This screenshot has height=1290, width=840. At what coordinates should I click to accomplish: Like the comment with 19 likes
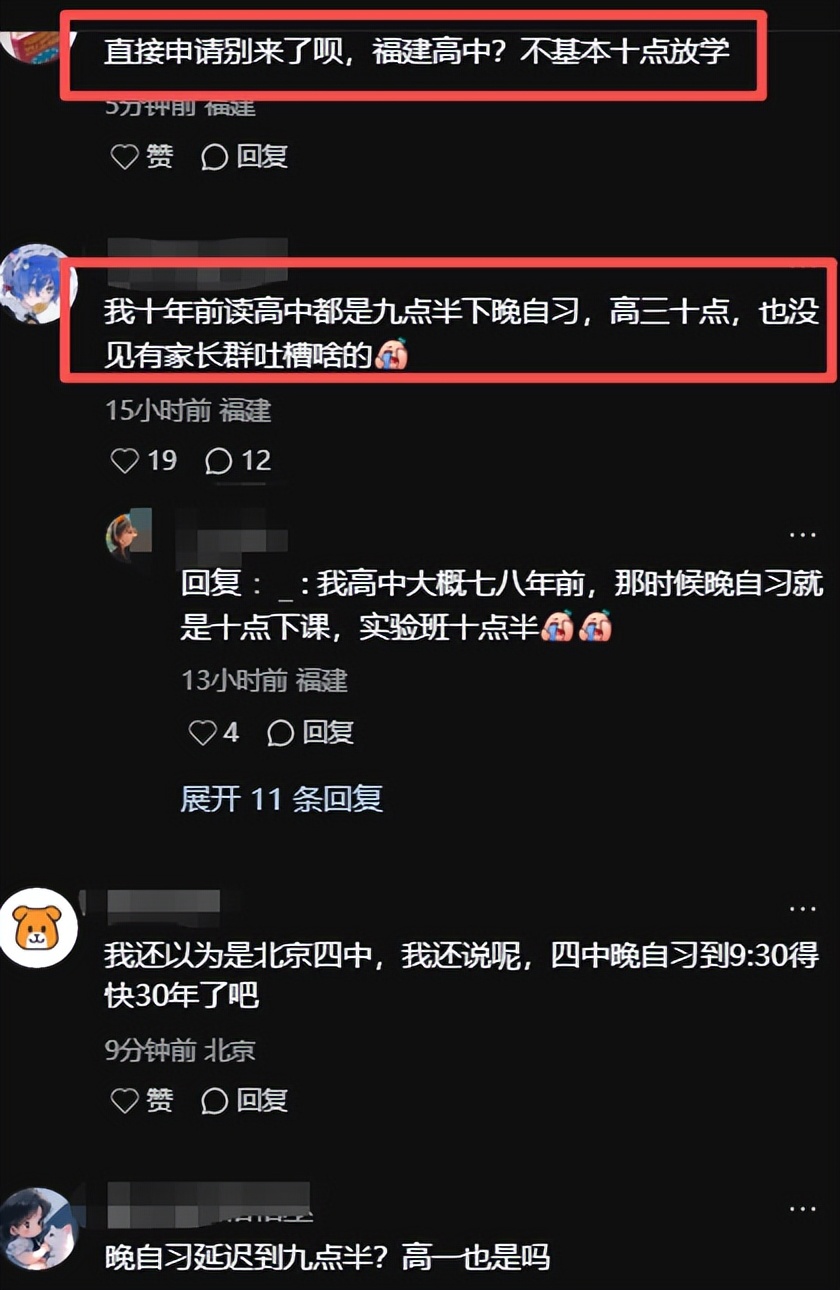142,460
